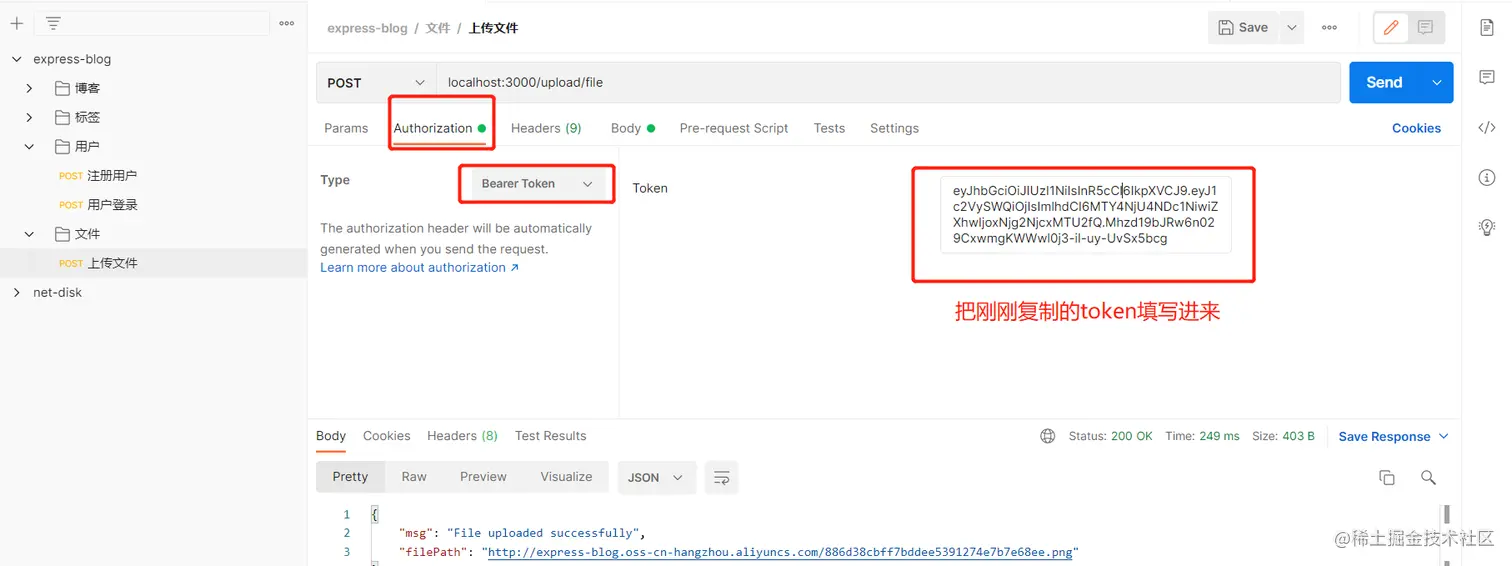Switch to Params tab
Image resolution: width=1512 pixels, height=566 pixels.
pos(346,128)
